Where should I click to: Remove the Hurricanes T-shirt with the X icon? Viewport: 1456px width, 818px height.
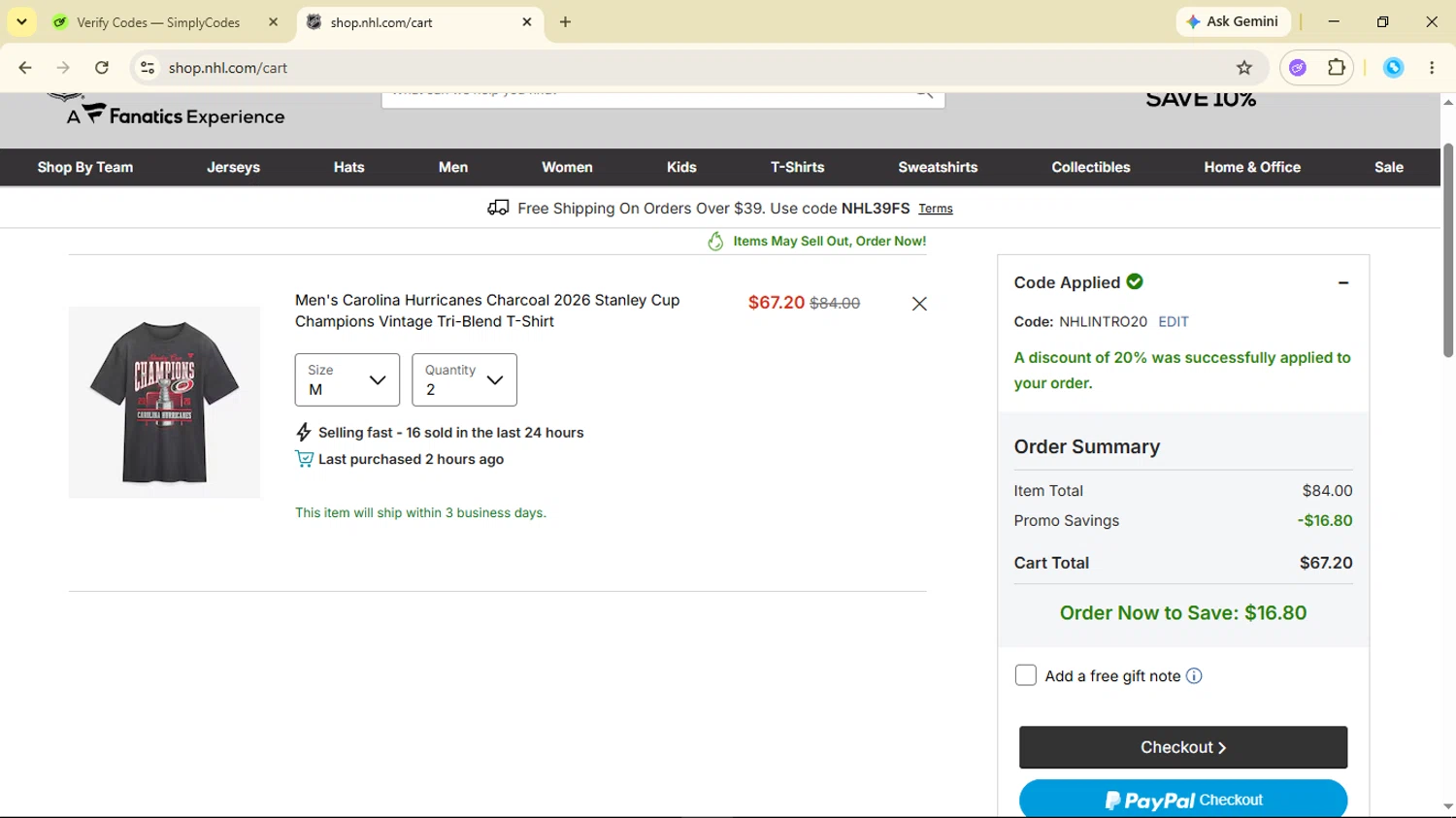(x=919, y=304)
